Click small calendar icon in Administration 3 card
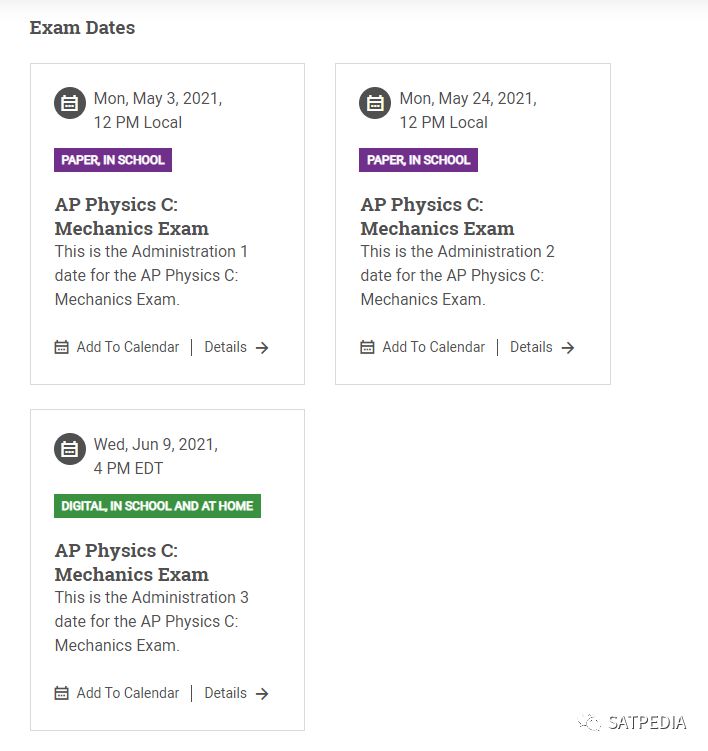708x751 pixels. tap(62, 693)
